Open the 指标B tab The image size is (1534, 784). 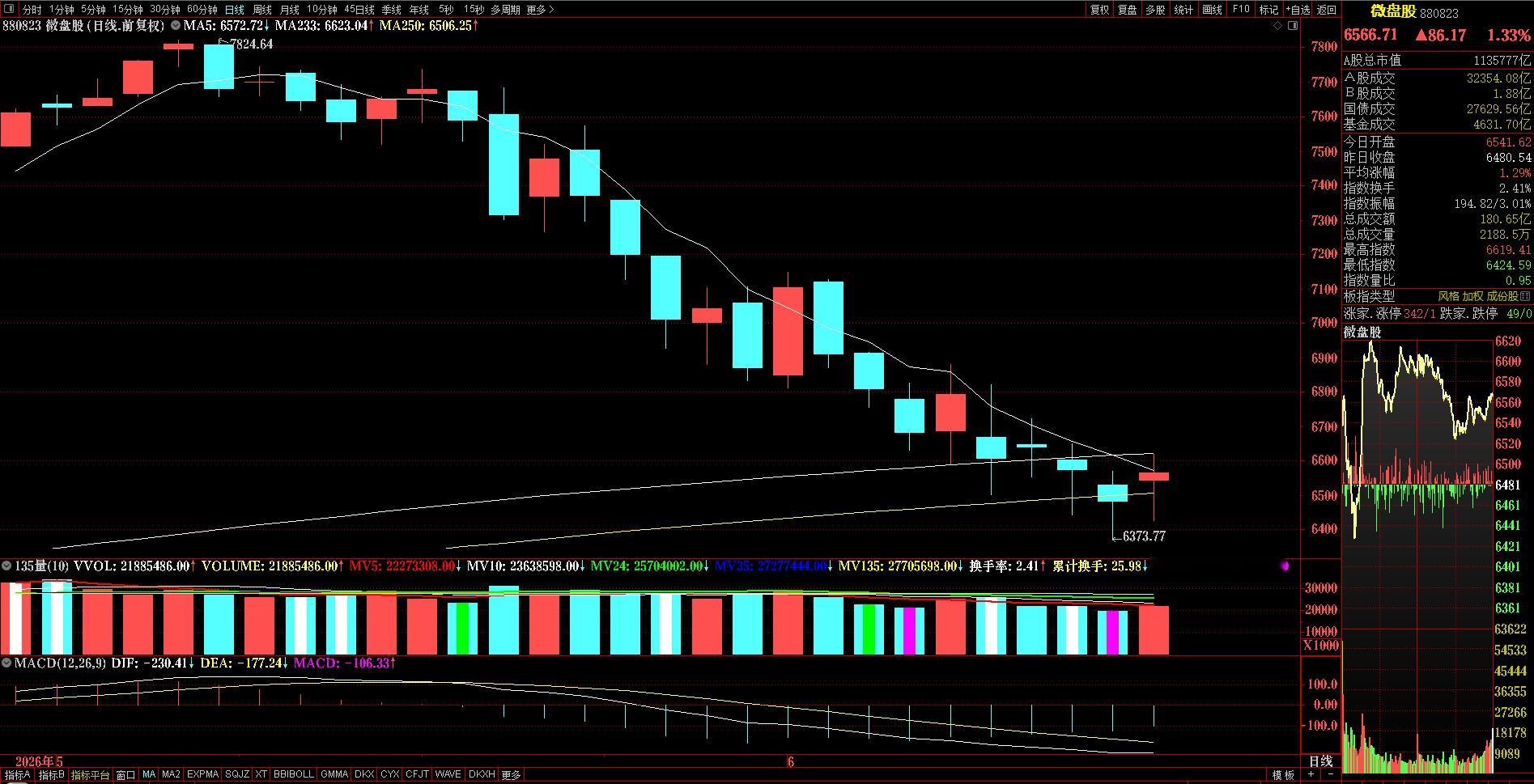coord(52,775)
